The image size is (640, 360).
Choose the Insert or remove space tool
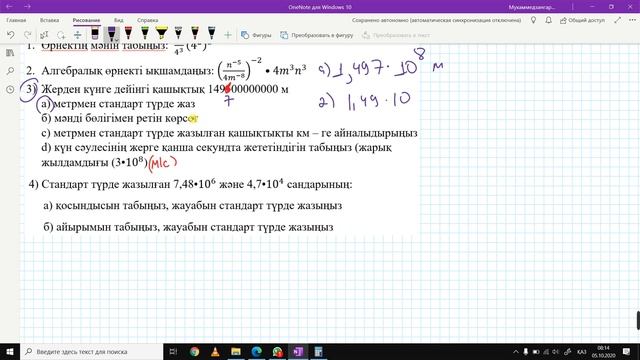[x=78, y=35]
